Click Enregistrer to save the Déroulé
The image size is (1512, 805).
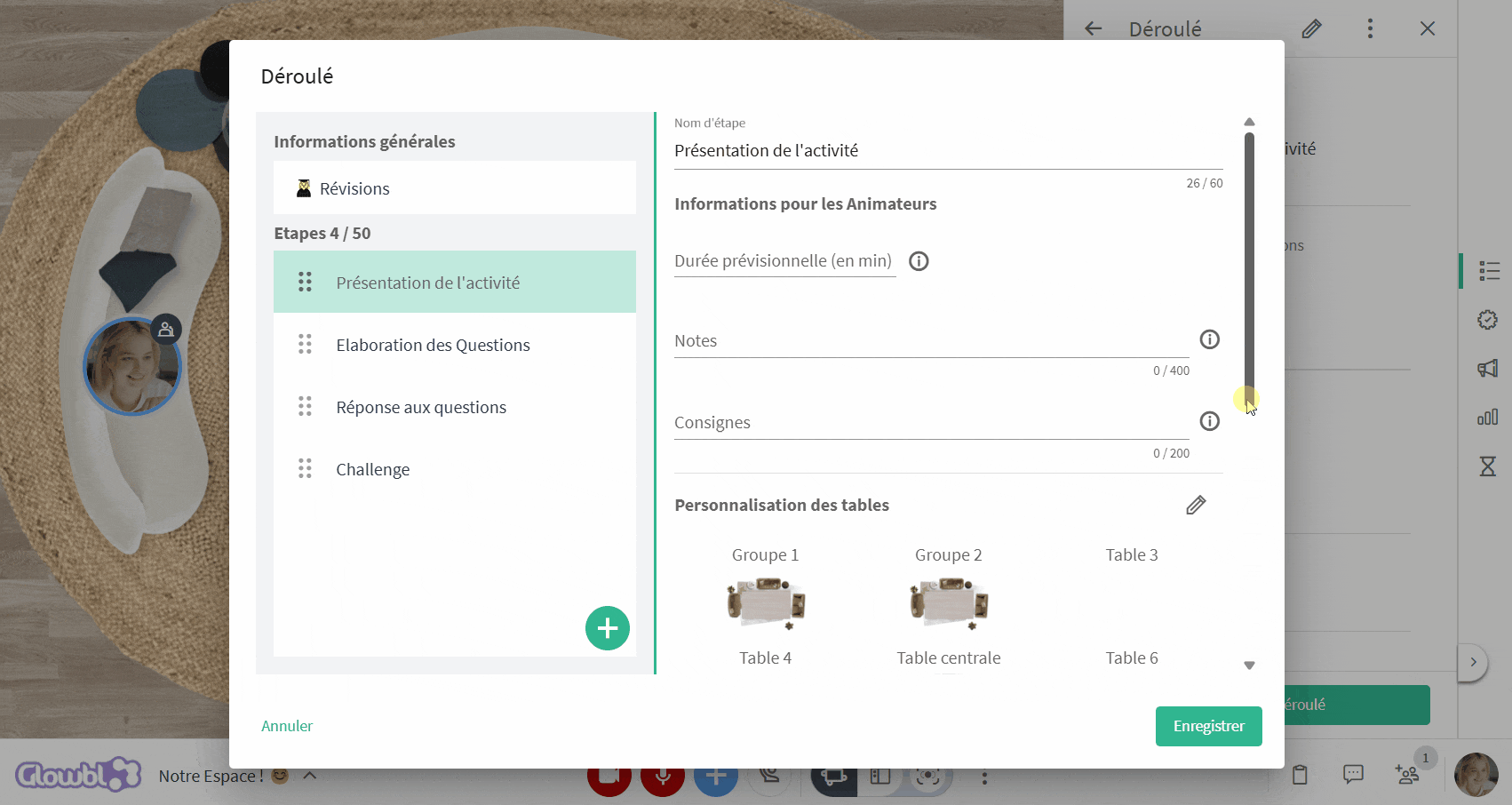tap(1208, 726)
